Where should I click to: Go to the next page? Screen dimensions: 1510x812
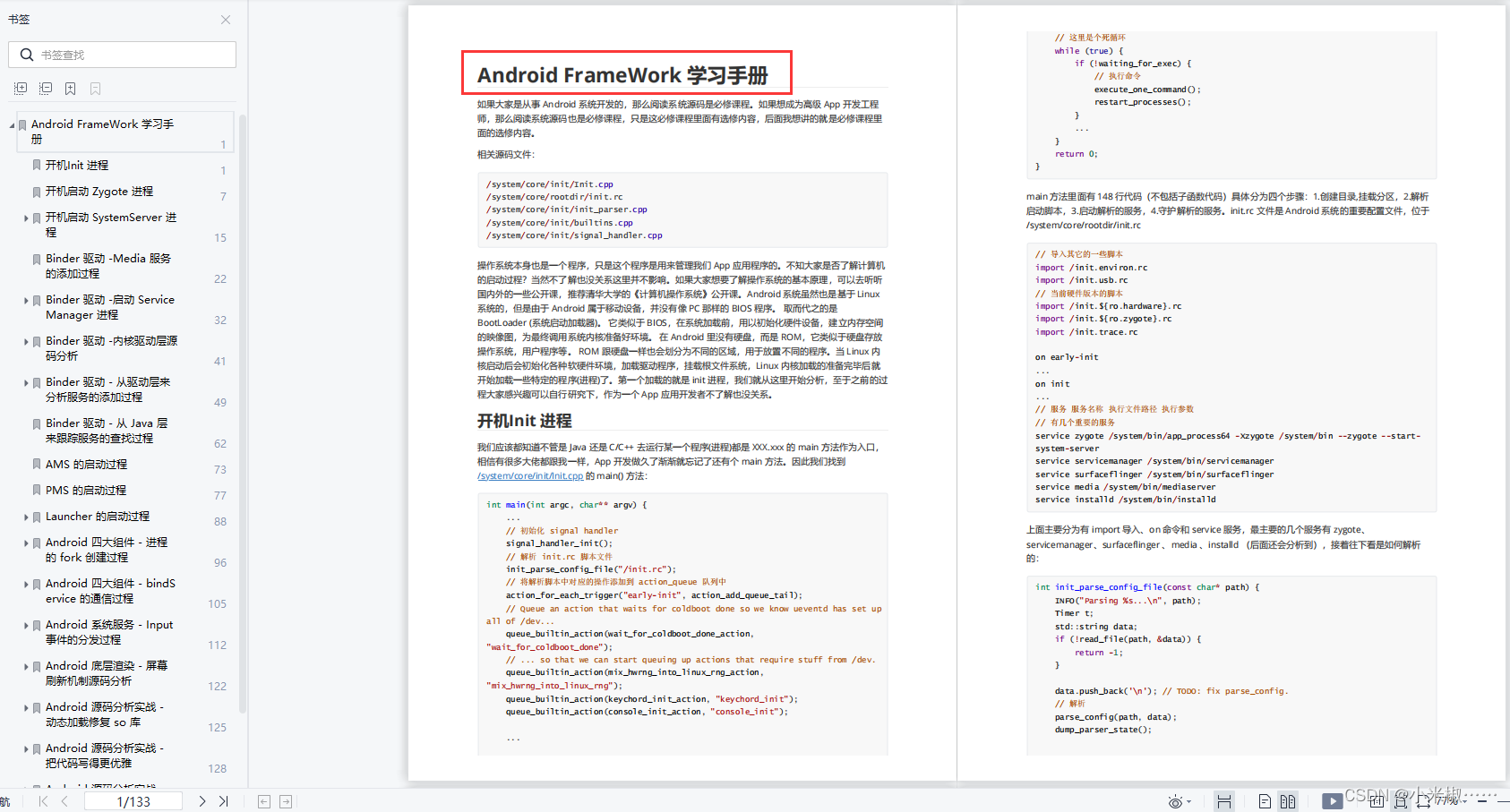202,801
